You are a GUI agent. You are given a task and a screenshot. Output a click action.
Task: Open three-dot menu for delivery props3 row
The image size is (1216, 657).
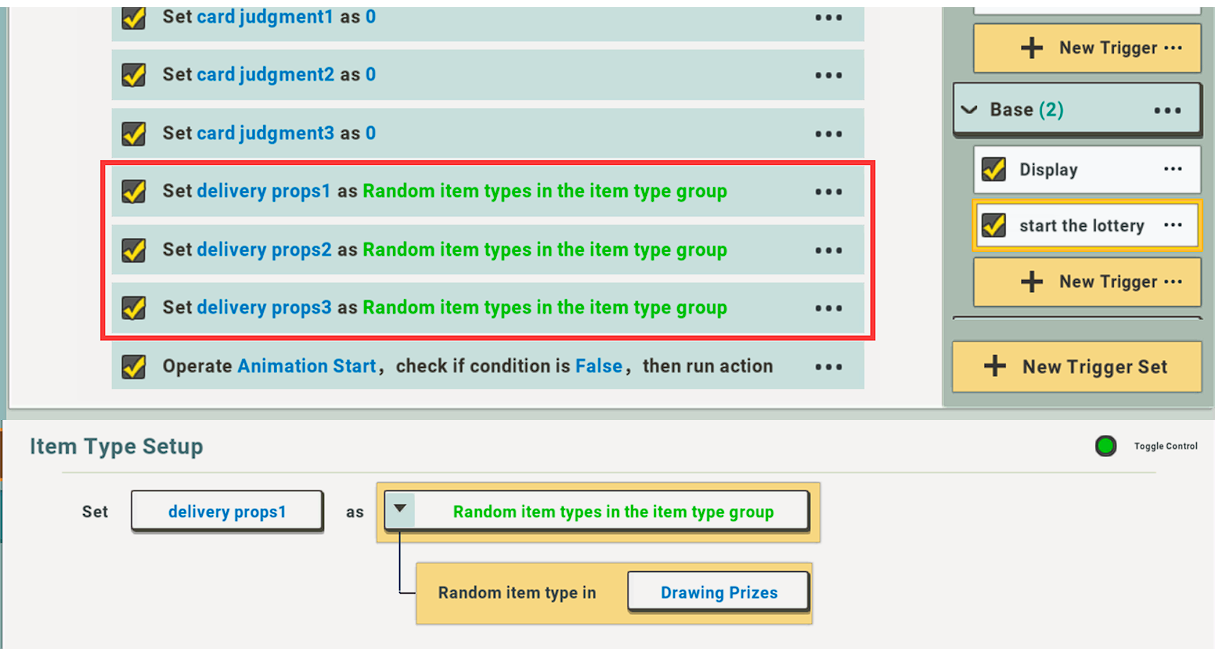coord(828,308)
